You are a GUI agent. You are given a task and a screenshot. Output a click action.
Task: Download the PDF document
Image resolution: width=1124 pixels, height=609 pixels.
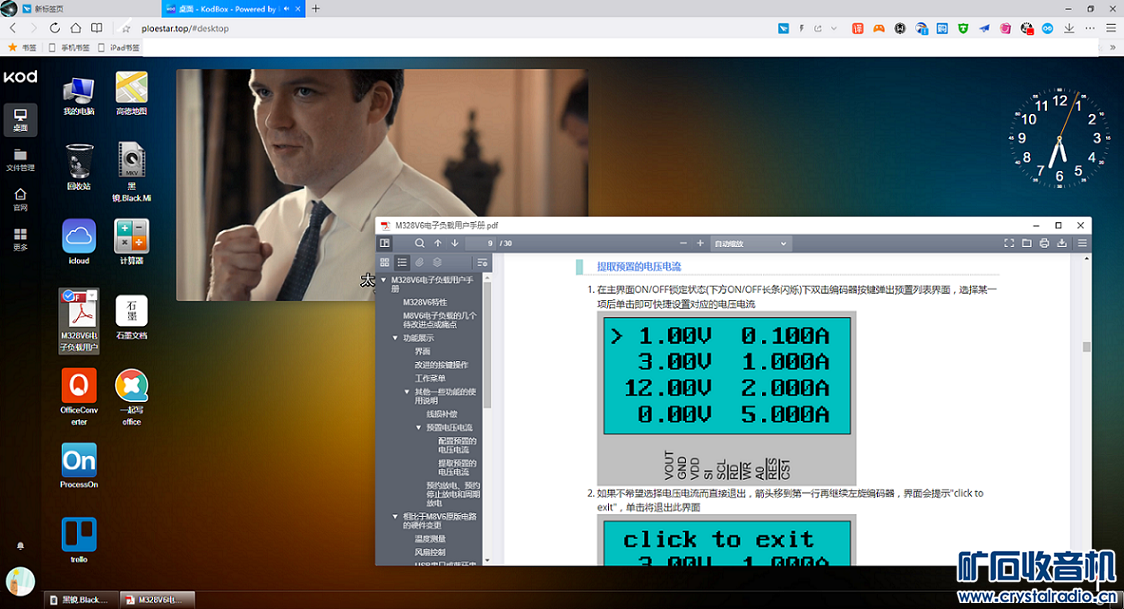[1062, 244]
